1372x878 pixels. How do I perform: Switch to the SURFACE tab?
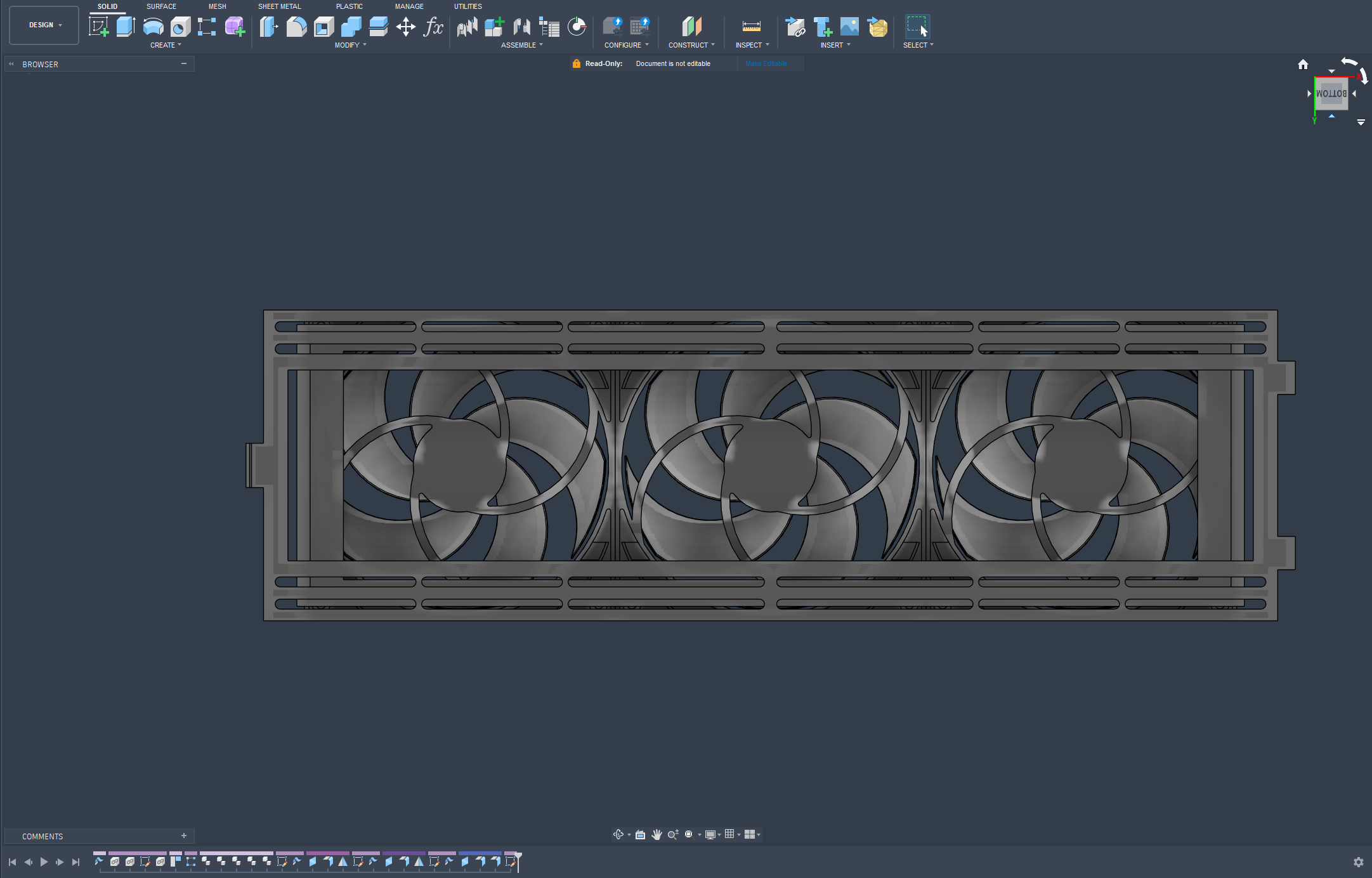(161, 6)
